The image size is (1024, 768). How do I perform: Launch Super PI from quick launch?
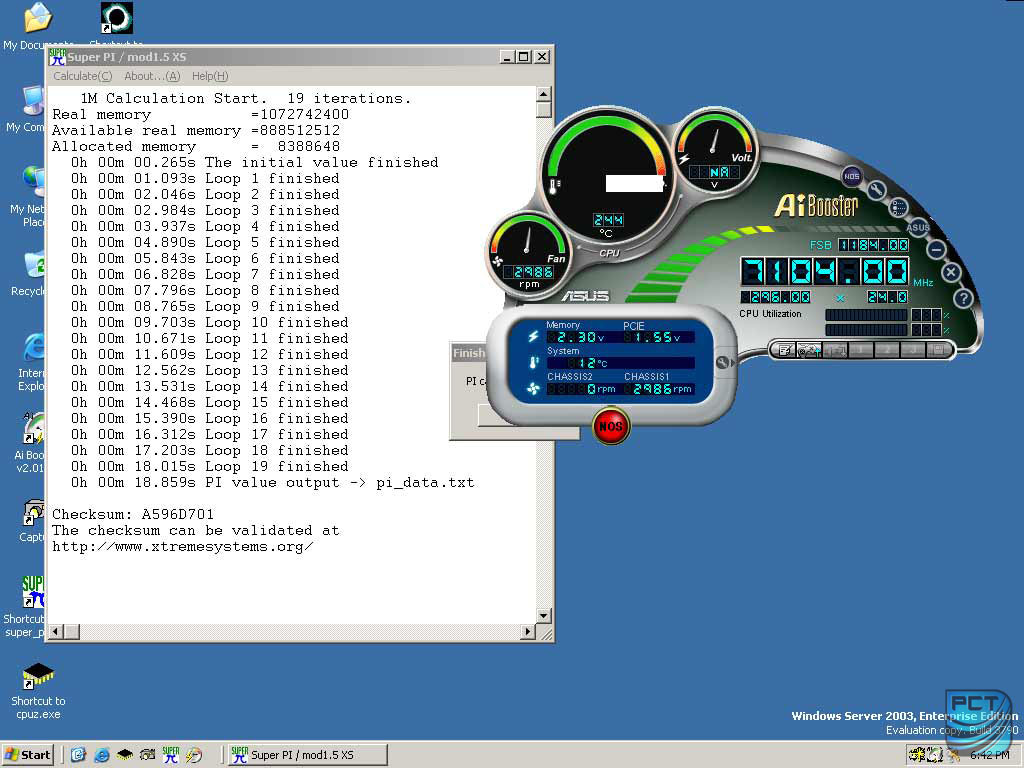[170, 755]
